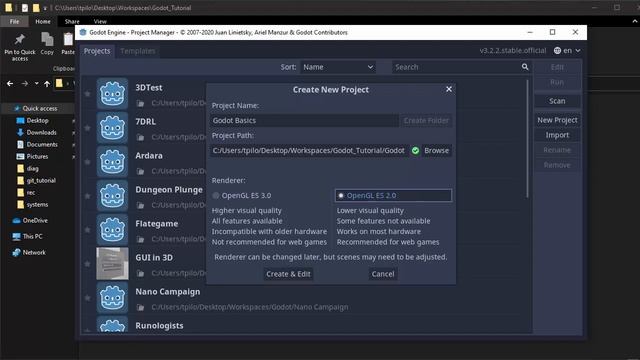Click the Run button in Project Manager

click(x=557, y=82)
